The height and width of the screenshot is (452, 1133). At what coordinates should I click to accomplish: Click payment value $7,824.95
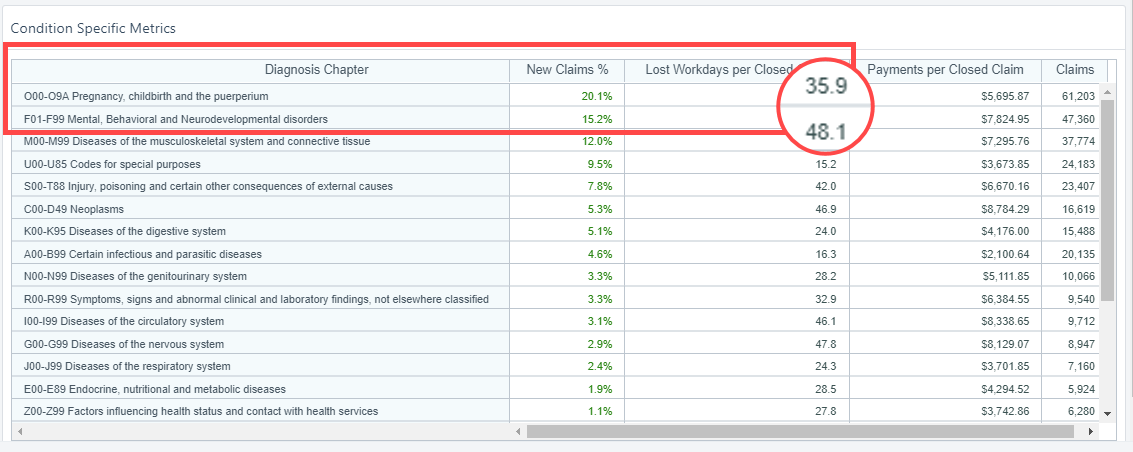(x=1005, y=119)
